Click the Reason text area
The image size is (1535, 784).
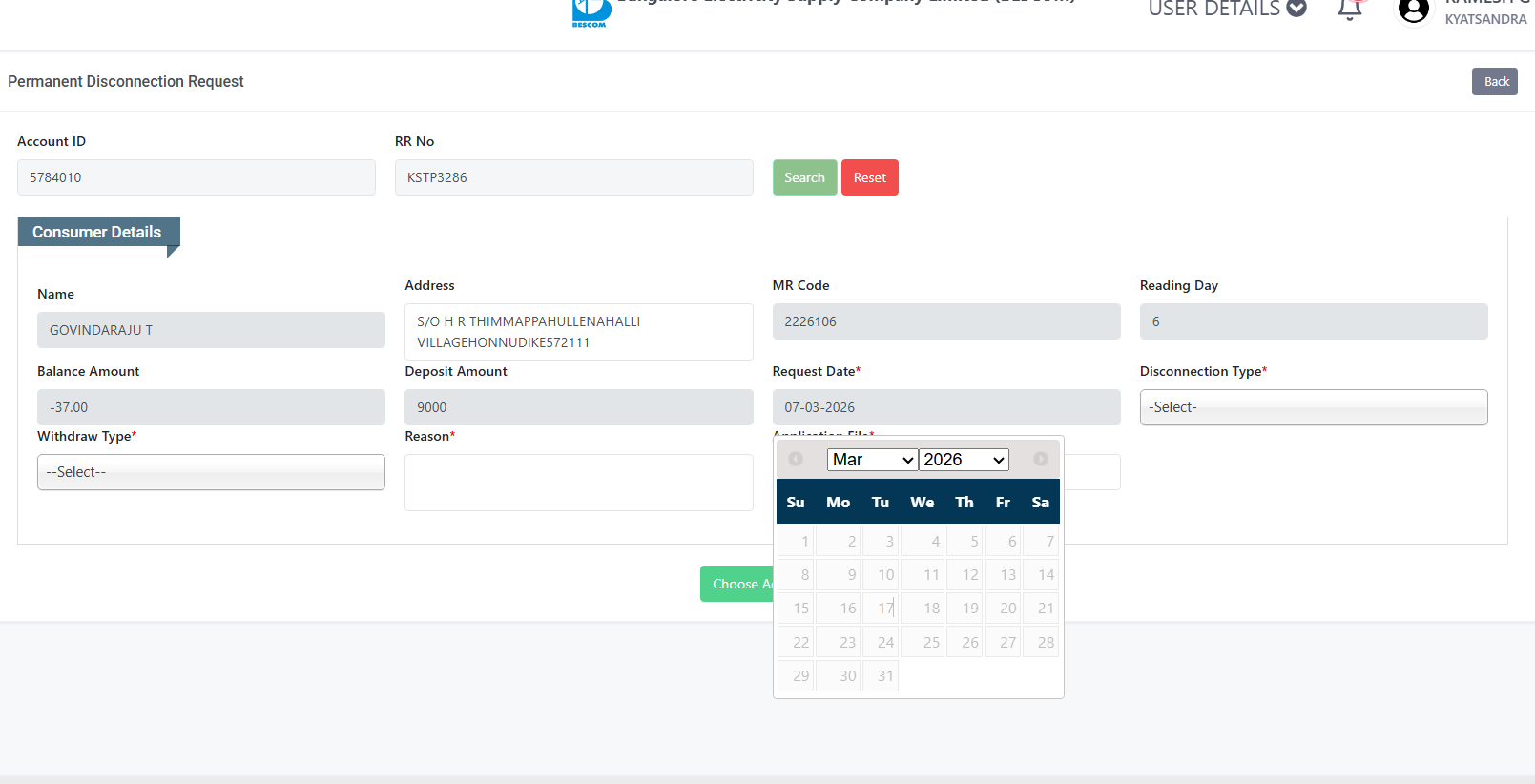pyautogui.click(x=578, y=483)
